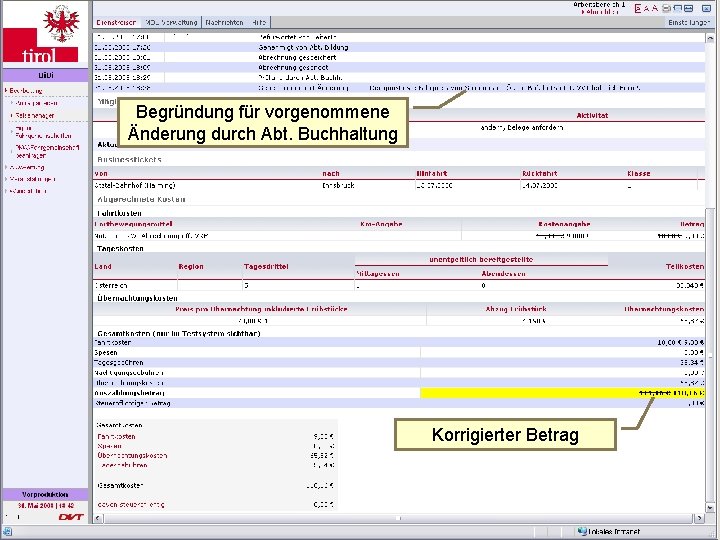720x540 pixels.
Task: Expand the Voreinstellungen section in the sidebar
Action: click(x=31, y=179)
